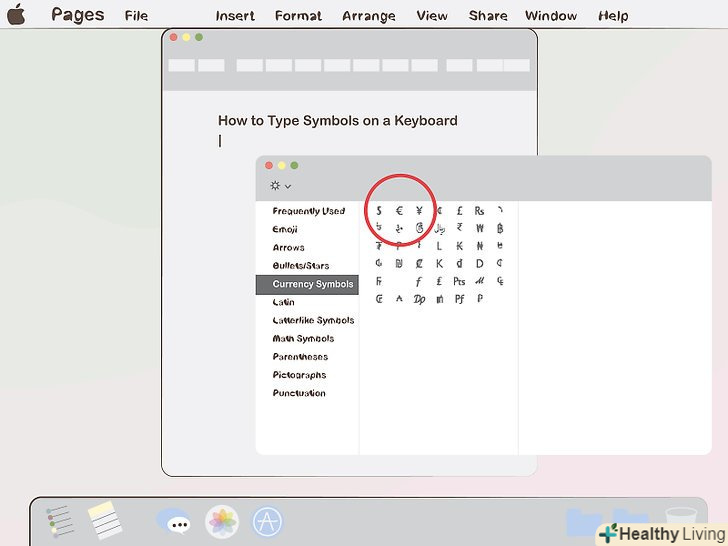The width and height of the screenshot is (728, 546).
Task: Insert the colon ₡ symbol
Action: (419, 264)
